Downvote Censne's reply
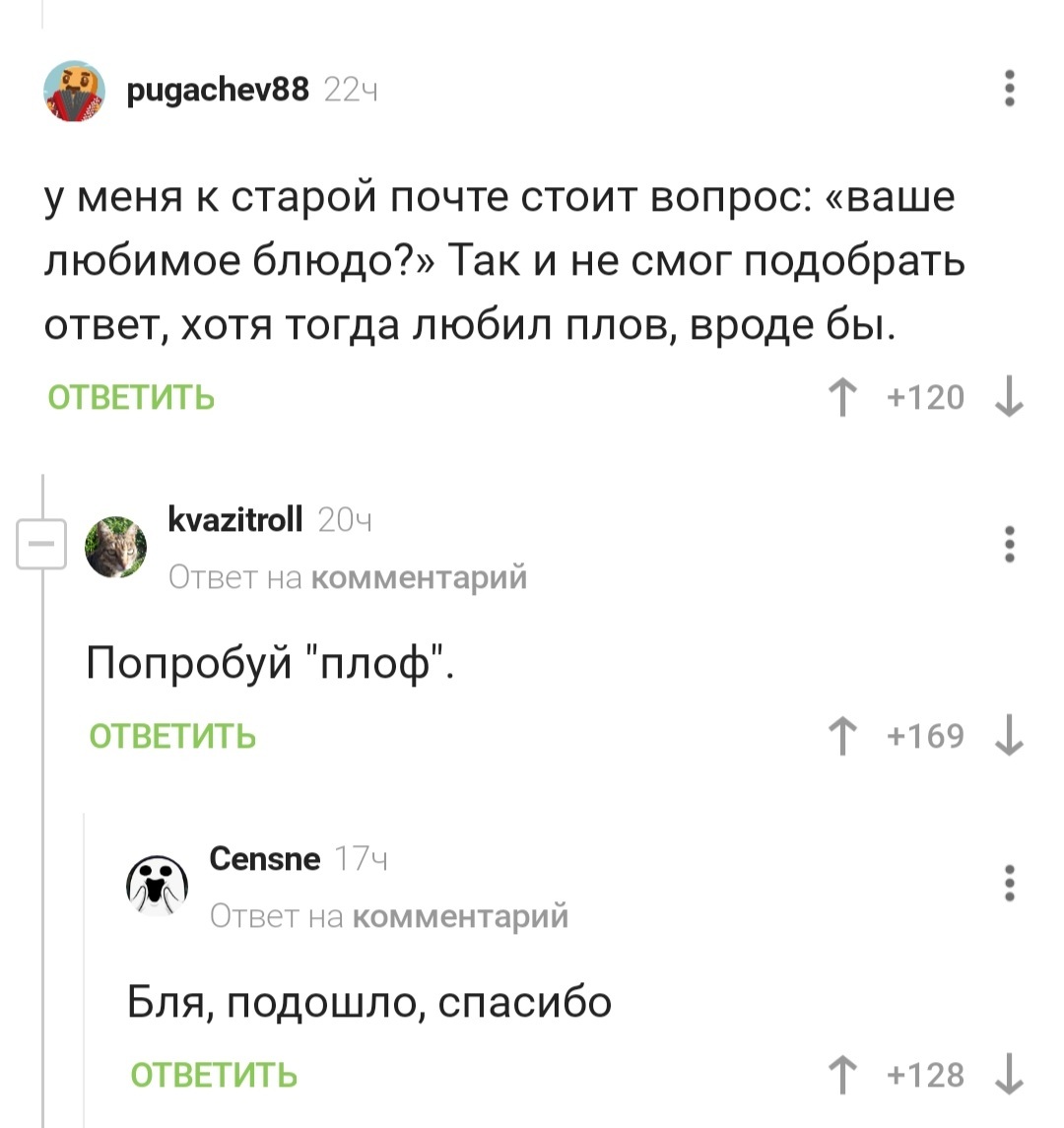1064x1128 pixels. click(x=1009, y=1075)
